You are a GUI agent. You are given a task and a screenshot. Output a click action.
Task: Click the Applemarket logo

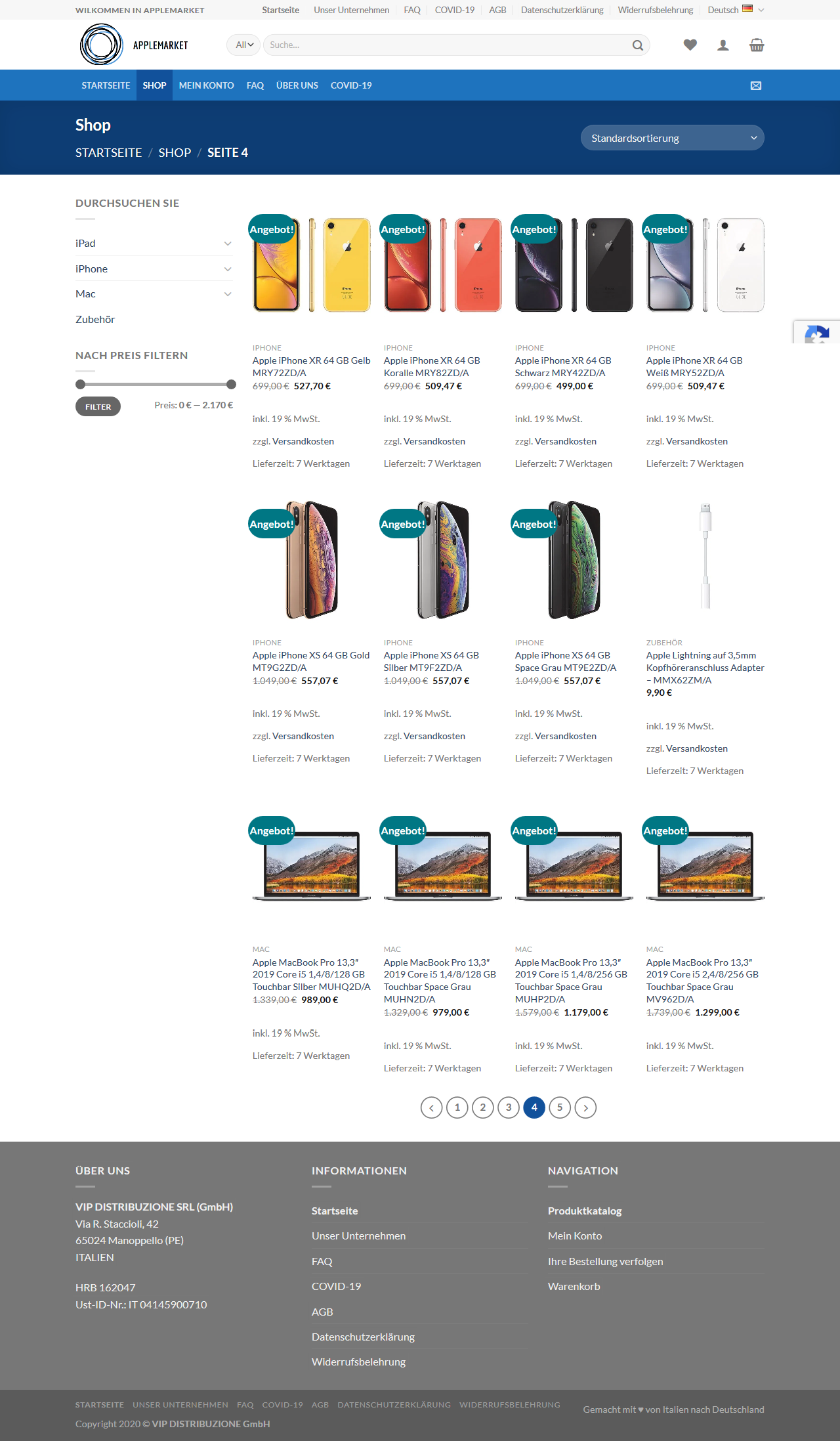point(135,45)
